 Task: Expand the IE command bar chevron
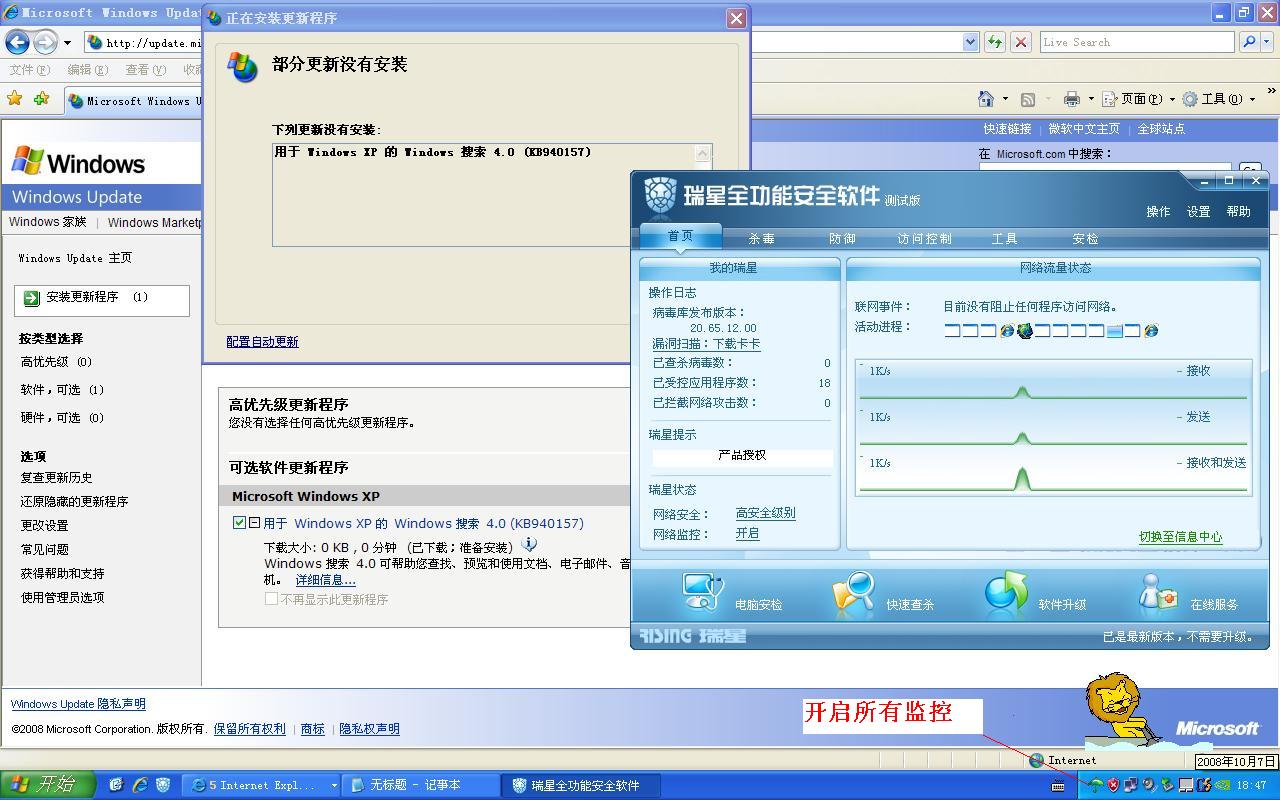[1271, 92]
